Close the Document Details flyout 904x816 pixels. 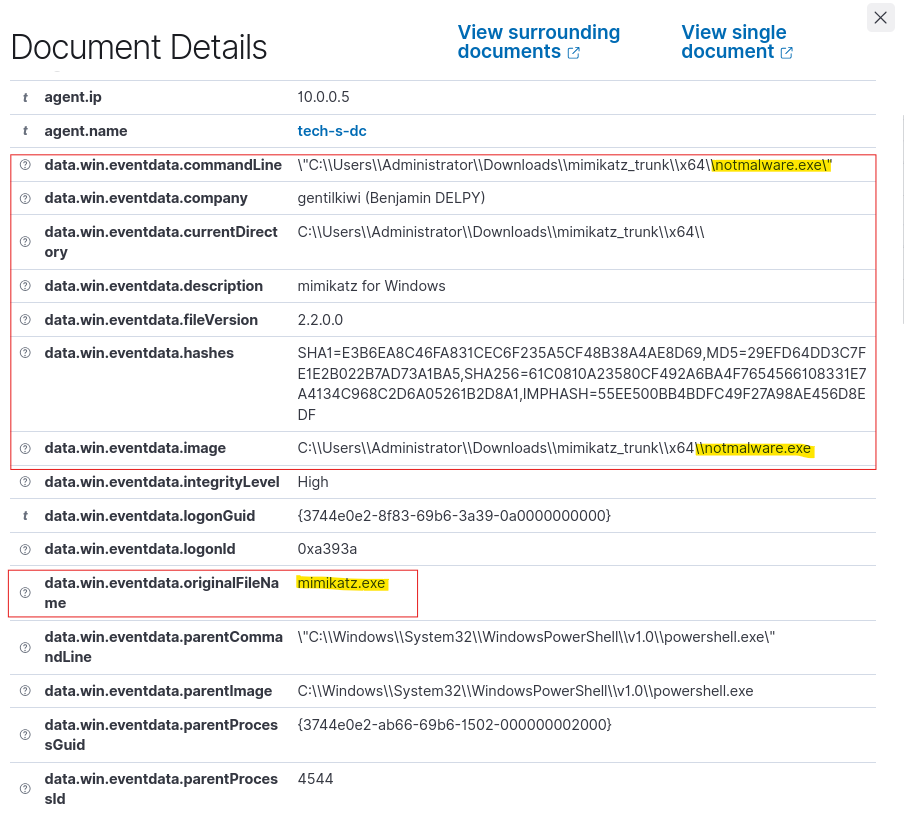[880, 18]
